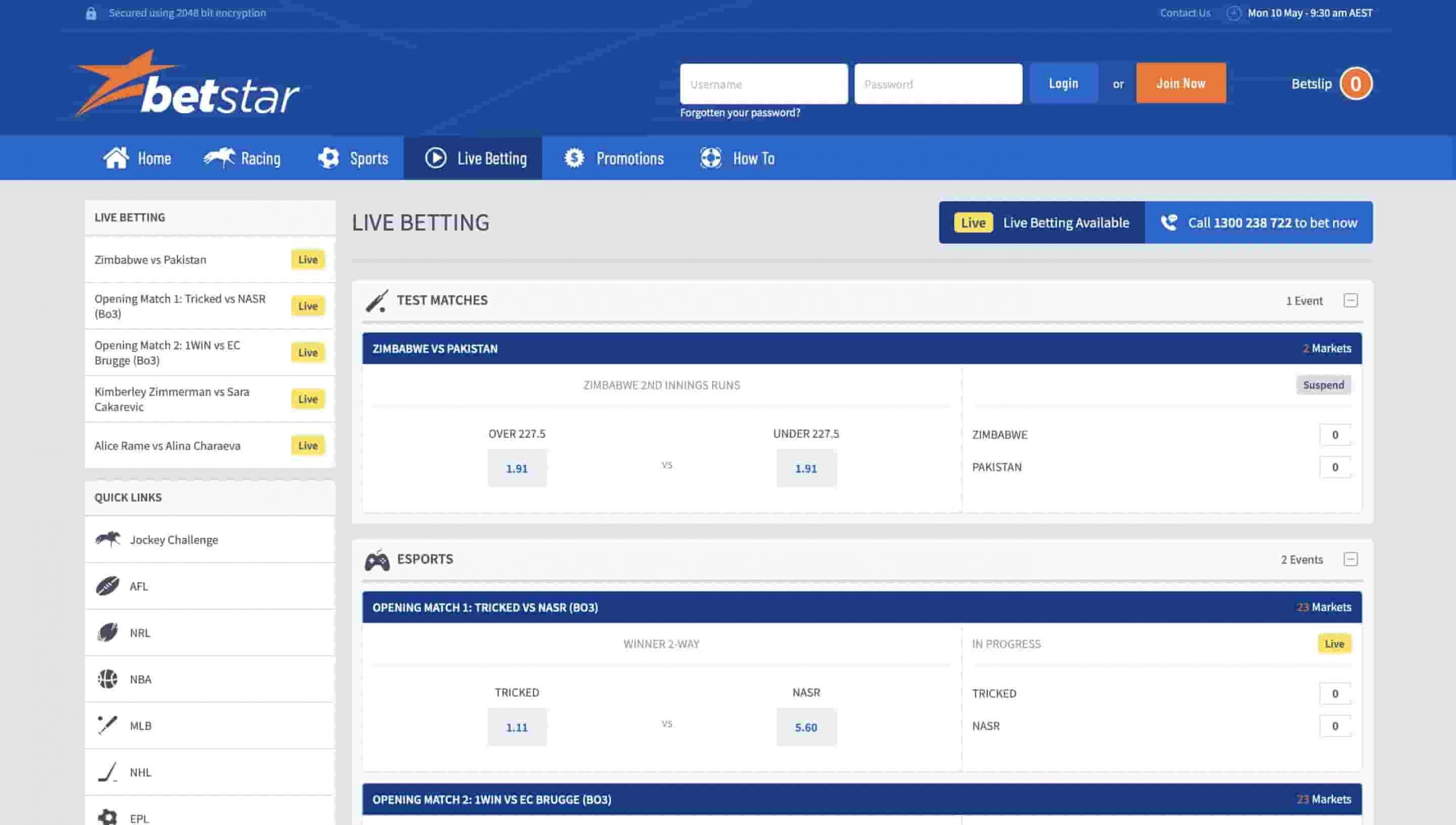Click the NBA basketball icon
This screenshot has height=825, width=1456.
click(x=107, y=679)
